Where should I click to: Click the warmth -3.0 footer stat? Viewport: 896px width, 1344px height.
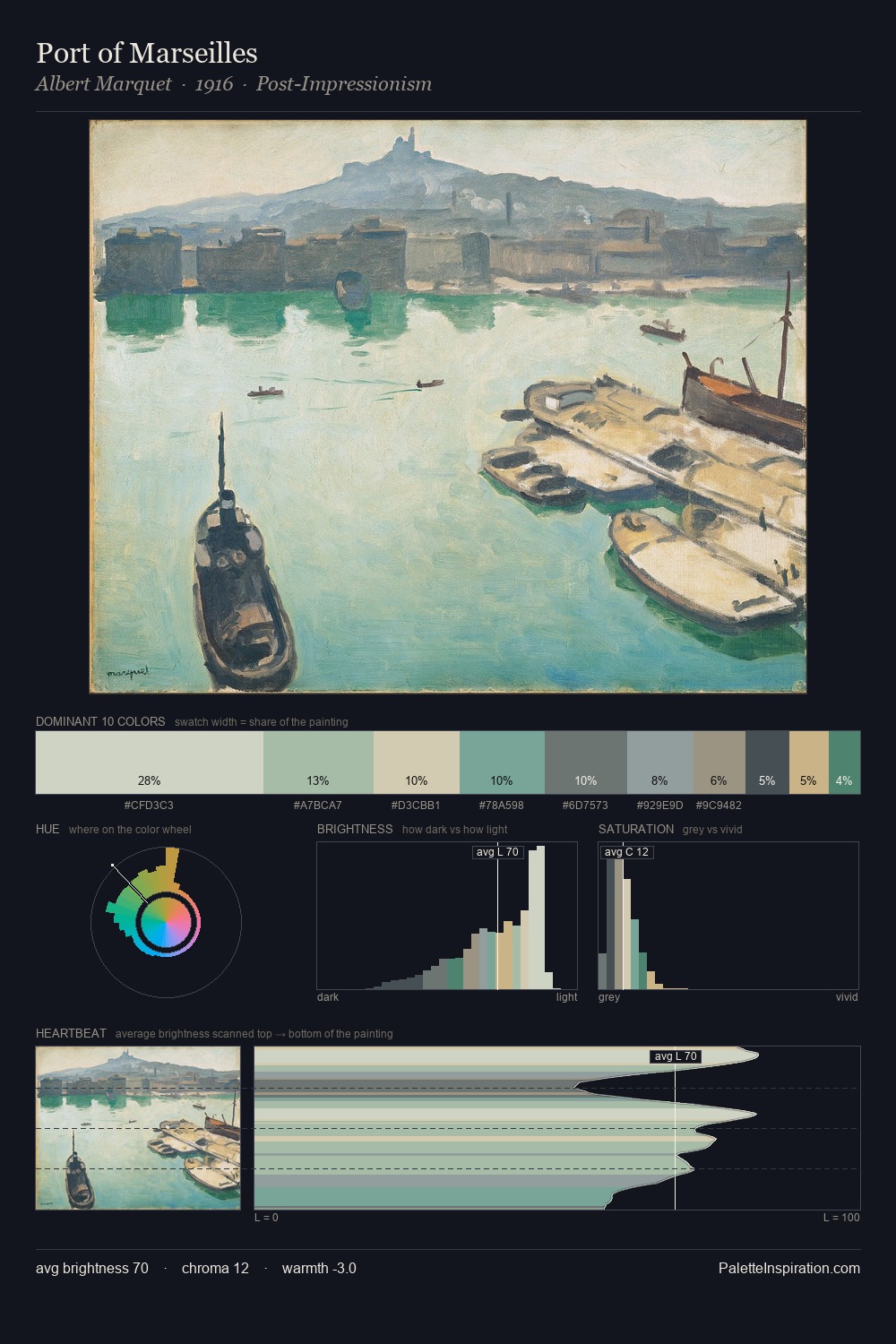tap(319, 1268)
